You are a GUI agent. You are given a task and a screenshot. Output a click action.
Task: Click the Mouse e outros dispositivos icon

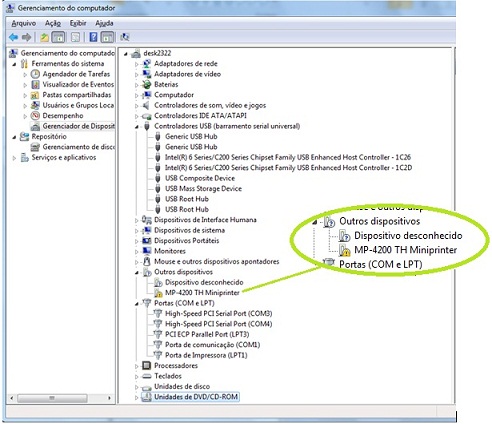(x=147, y=261)
